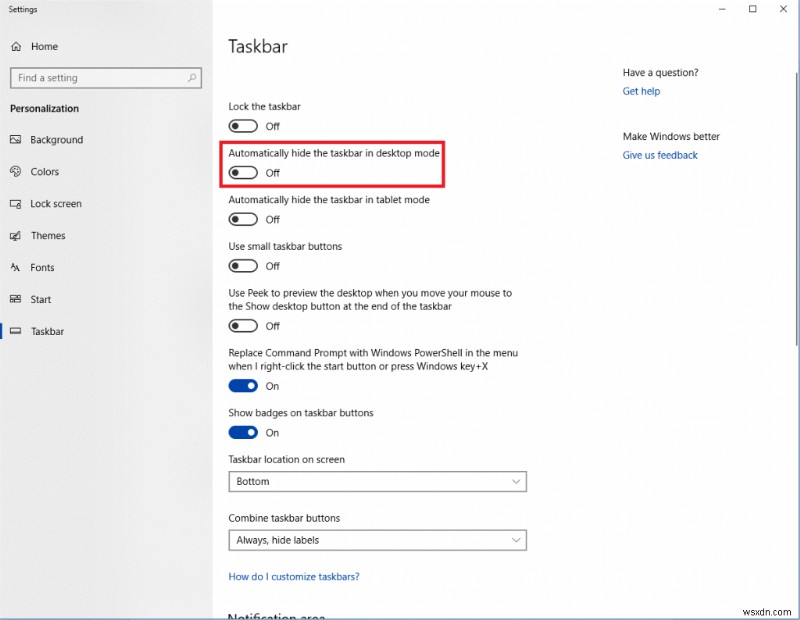Open the Taskbar settings page
The height and width of the screenshot is (620, 800).
48,331
